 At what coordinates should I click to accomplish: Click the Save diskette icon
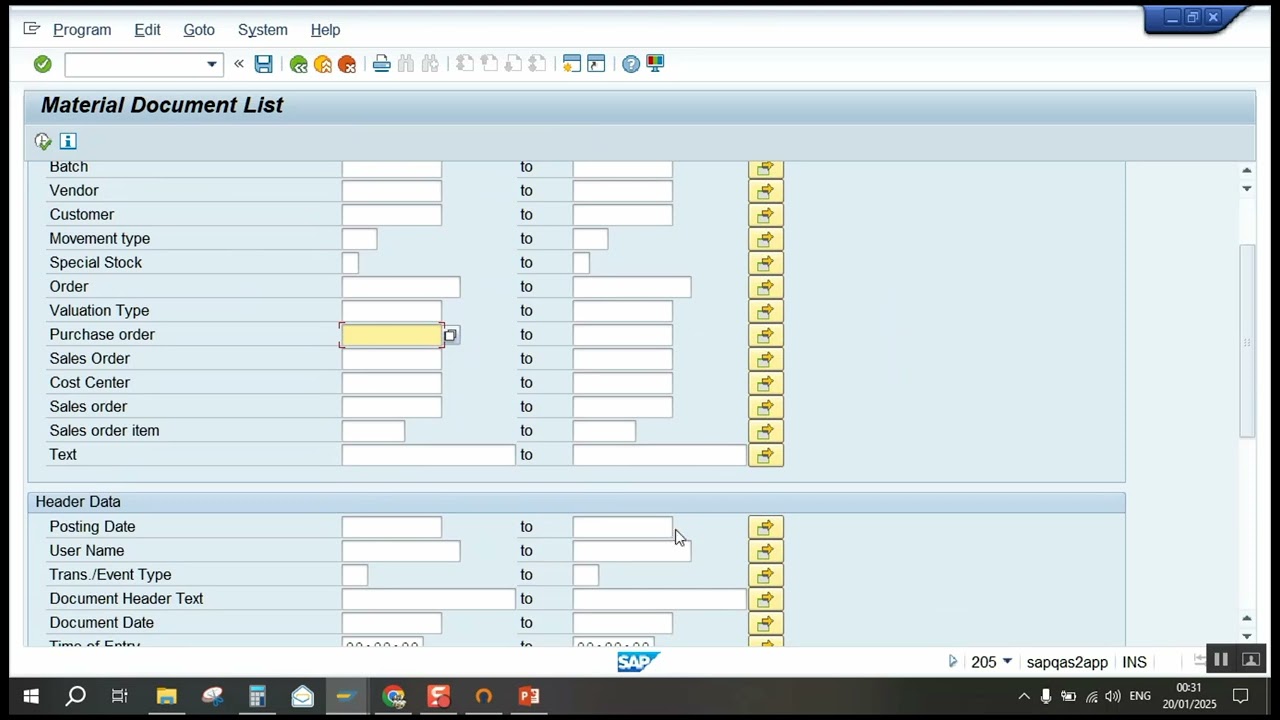[x=263, y=64]
